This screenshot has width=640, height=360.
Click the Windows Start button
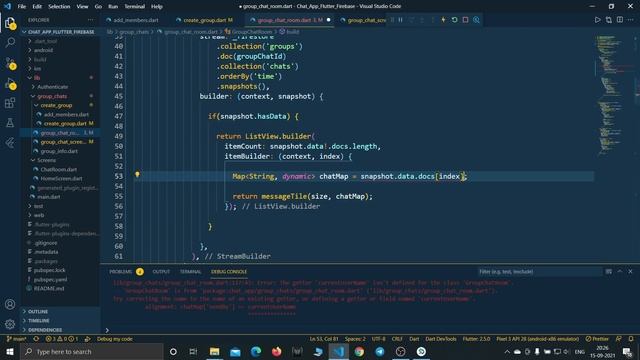[10, 351]
